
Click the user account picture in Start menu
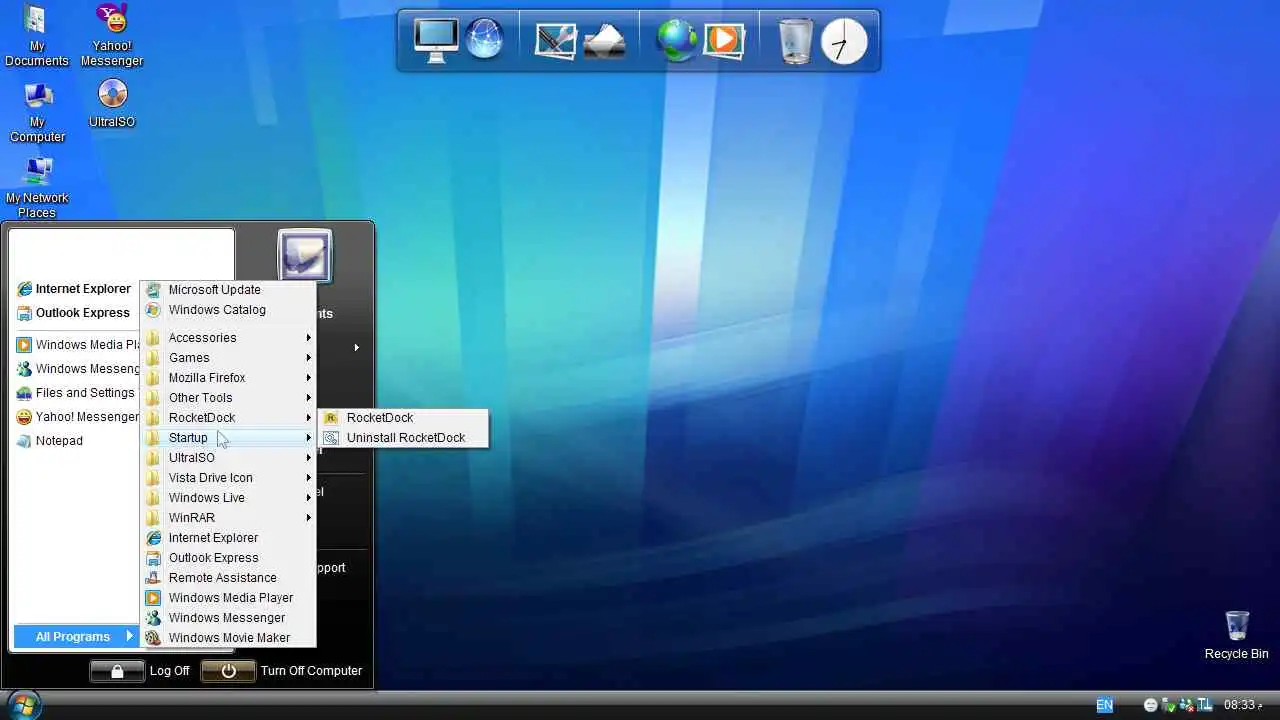(x=304, y=256)
